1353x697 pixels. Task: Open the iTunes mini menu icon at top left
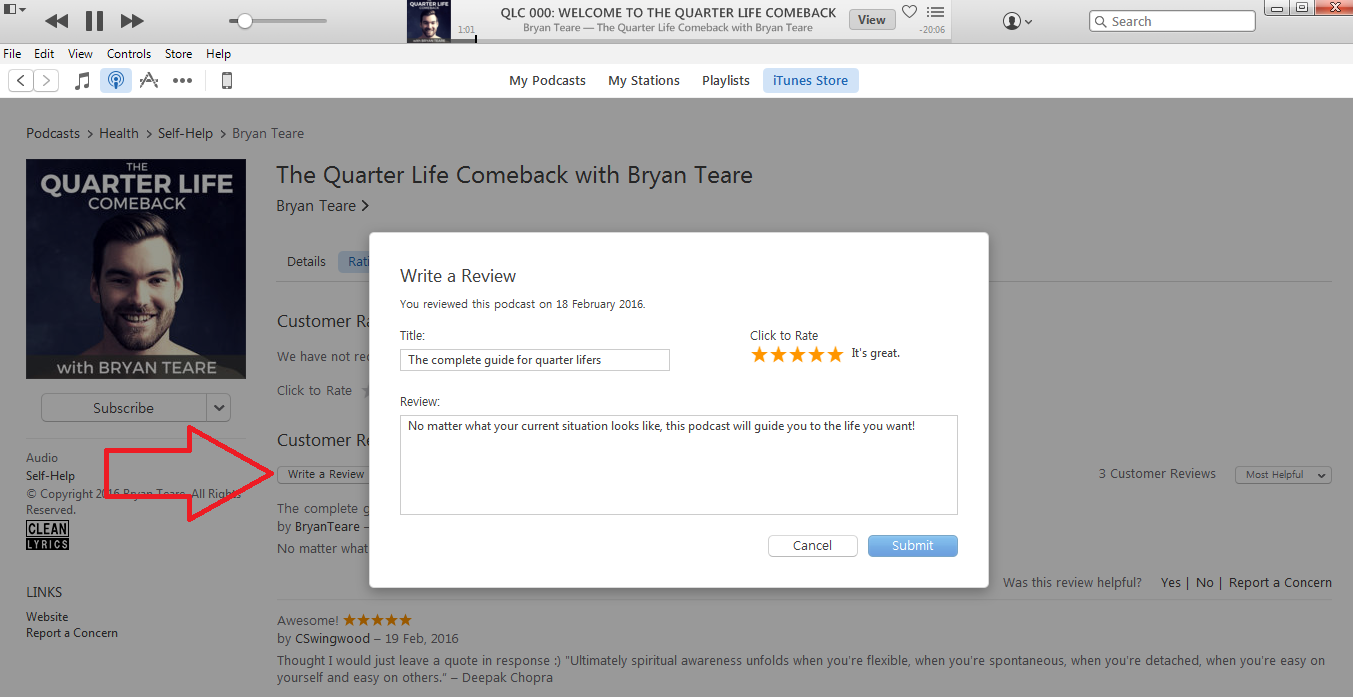16,8
